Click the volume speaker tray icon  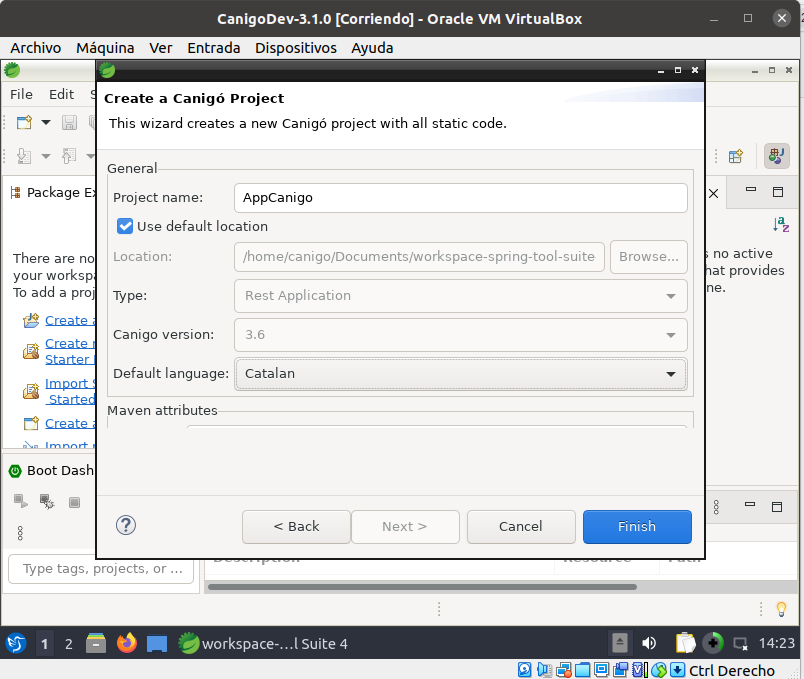[x=649, y=643]
